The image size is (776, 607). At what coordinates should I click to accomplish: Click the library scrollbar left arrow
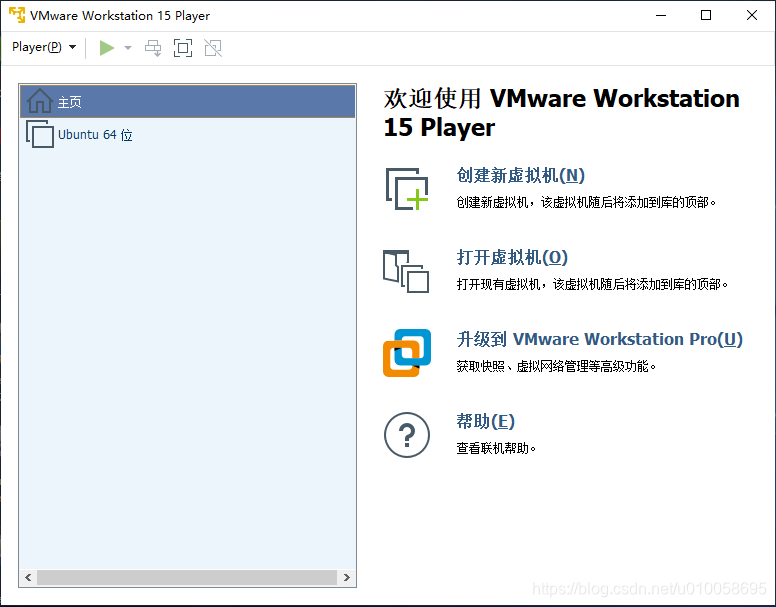tap(28, 577)
